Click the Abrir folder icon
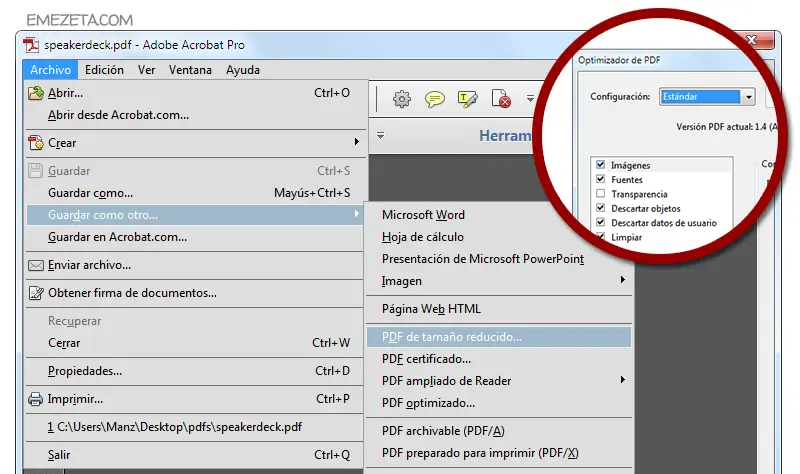 (x=36, y=93)
